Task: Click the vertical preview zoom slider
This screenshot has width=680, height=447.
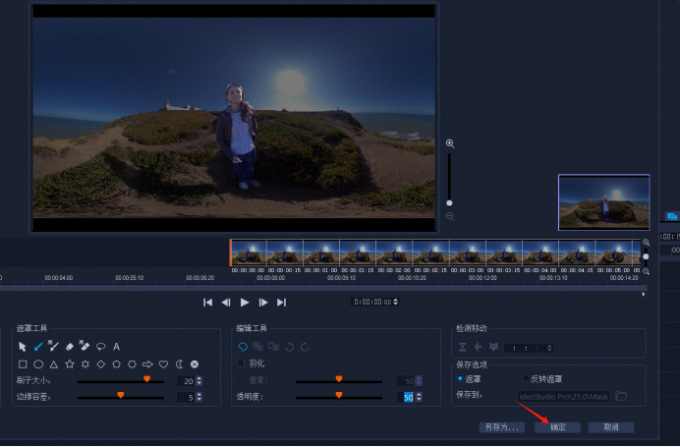Action: tap(449, 179)
